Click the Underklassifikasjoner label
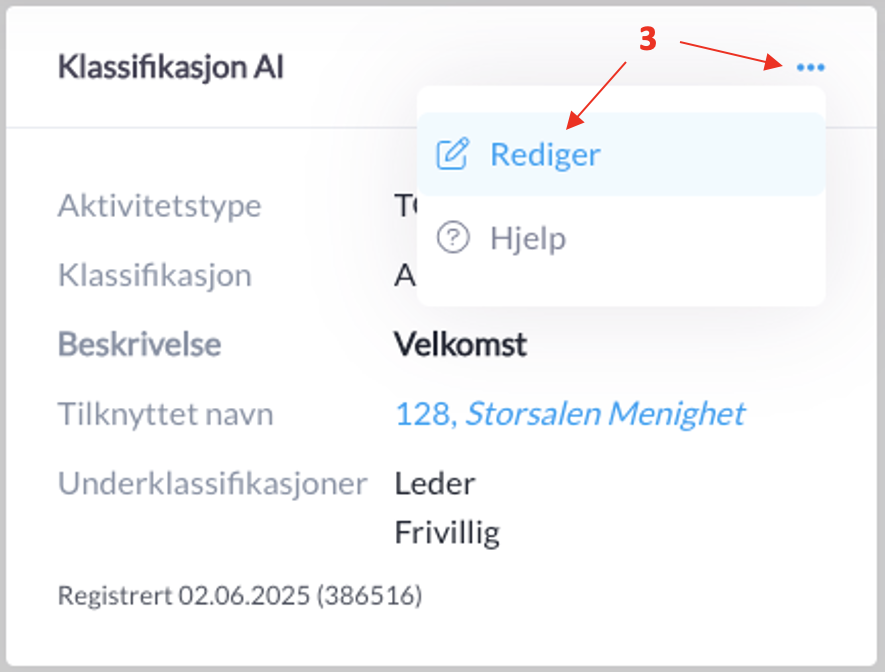This screenshot has width=886, height=672. click(x=212, y=483)
